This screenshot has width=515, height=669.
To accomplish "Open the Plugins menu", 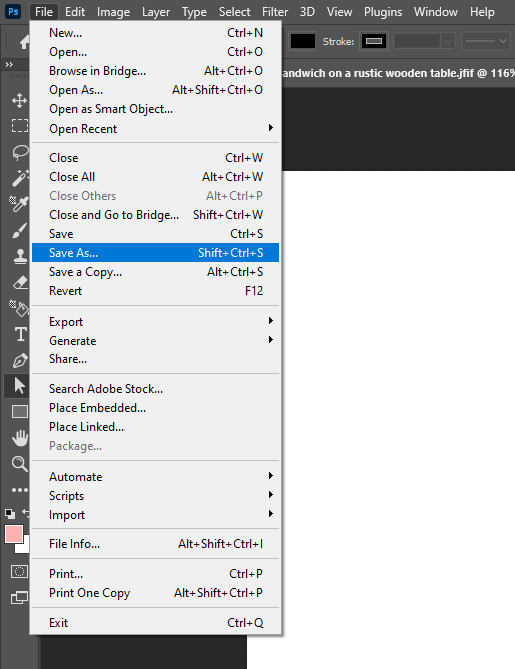I will (x=383, y=12).
